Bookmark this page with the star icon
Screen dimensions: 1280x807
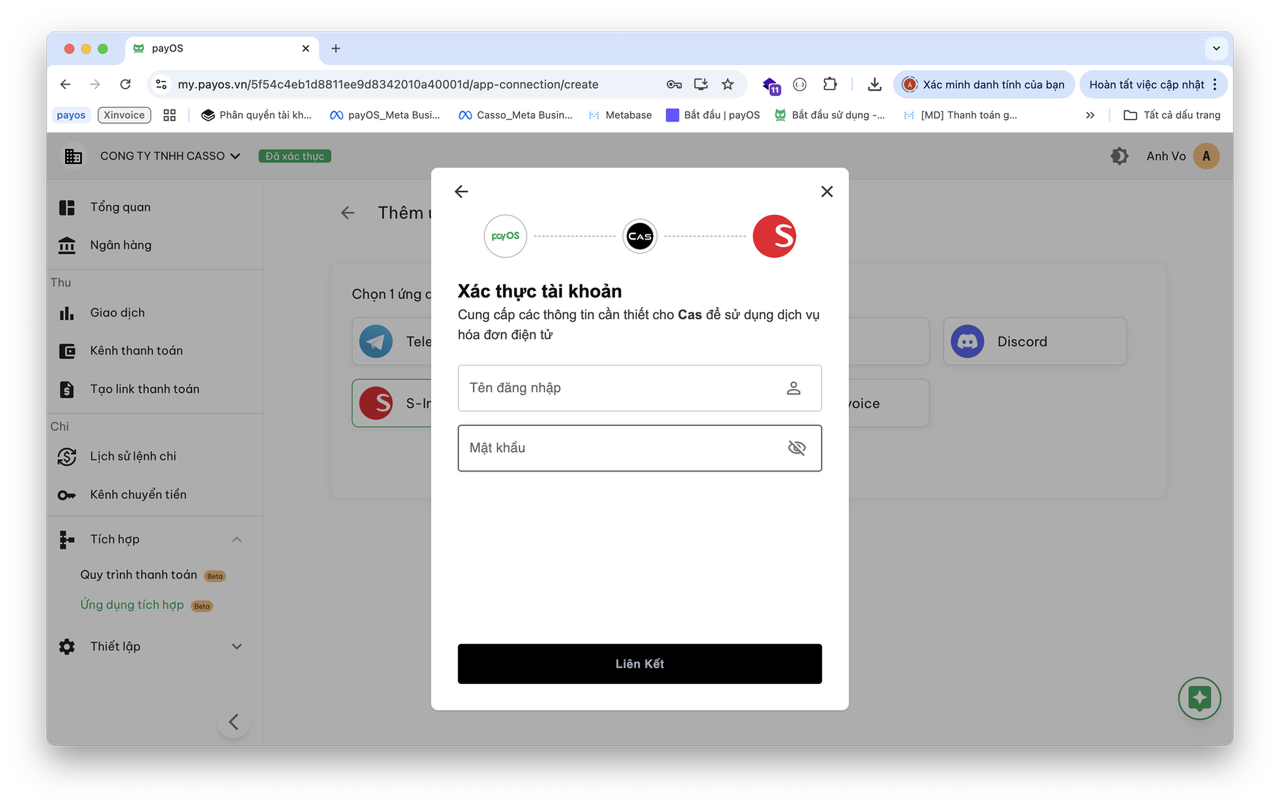728,85
